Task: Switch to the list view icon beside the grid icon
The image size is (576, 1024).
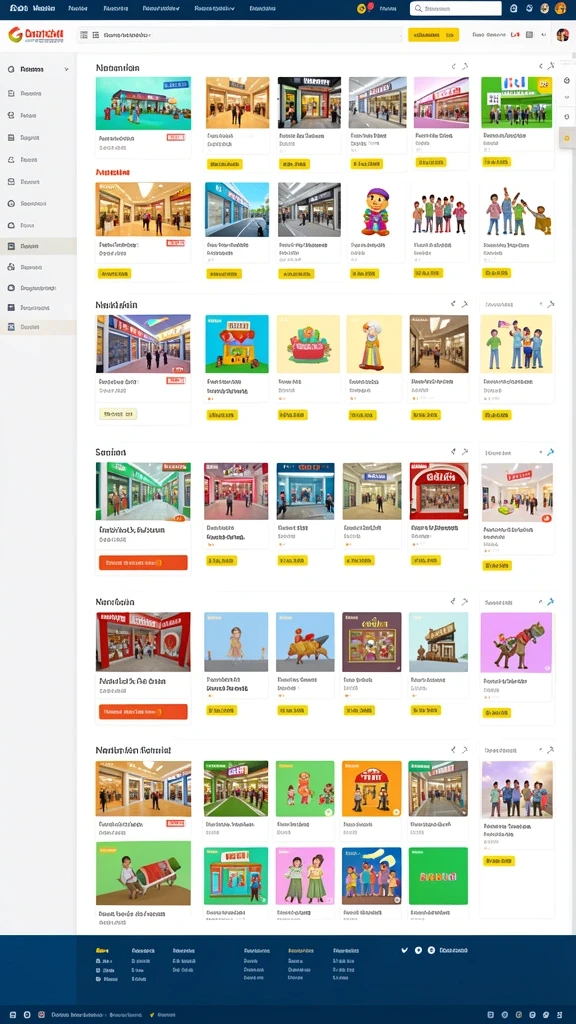Action: (95, 35)
